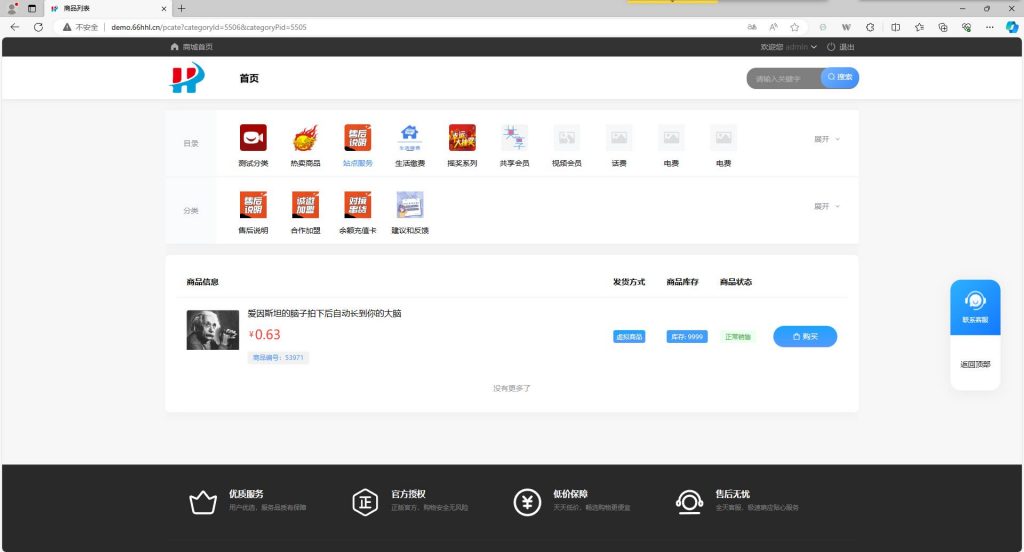Screen dimensions: 1024x552
Task: Click the site logo in the header
Action: [x=187, y=78]
